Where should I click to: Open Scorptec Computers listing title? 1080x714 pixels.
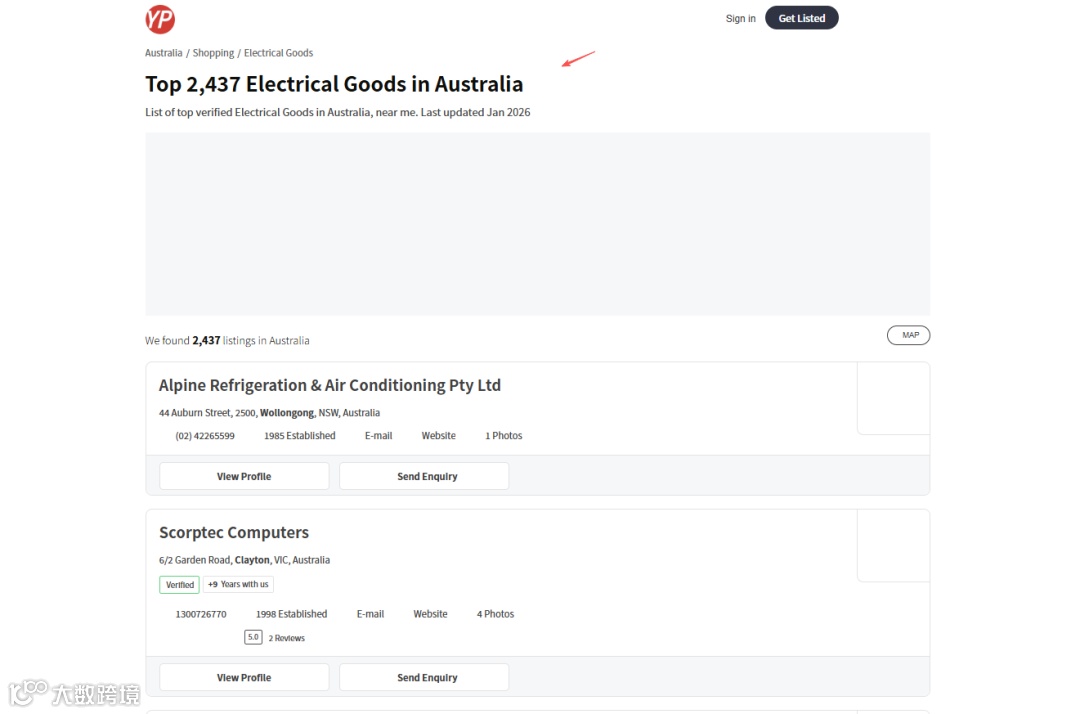233,532
